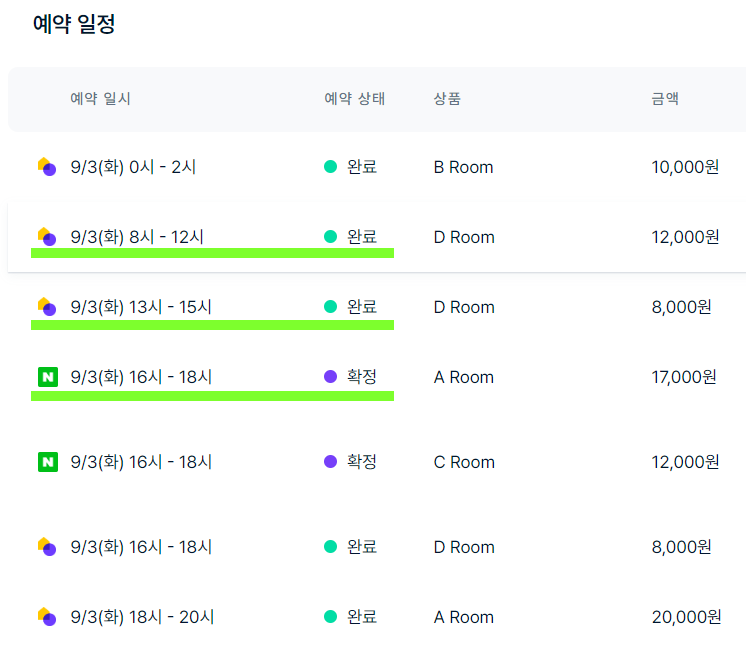Click the 예약 일시 column header
Image resolution: width=746 pixels, height=662 pixels.
tap(100, 99)
